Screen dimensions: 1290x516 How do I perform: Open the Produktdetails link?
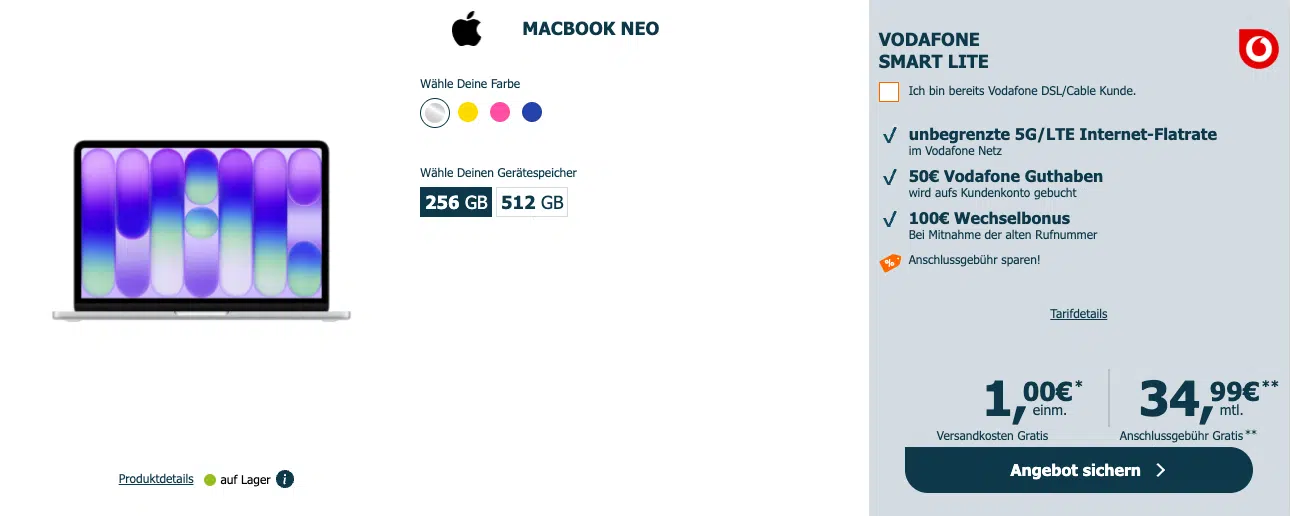[x=156, y=479]
